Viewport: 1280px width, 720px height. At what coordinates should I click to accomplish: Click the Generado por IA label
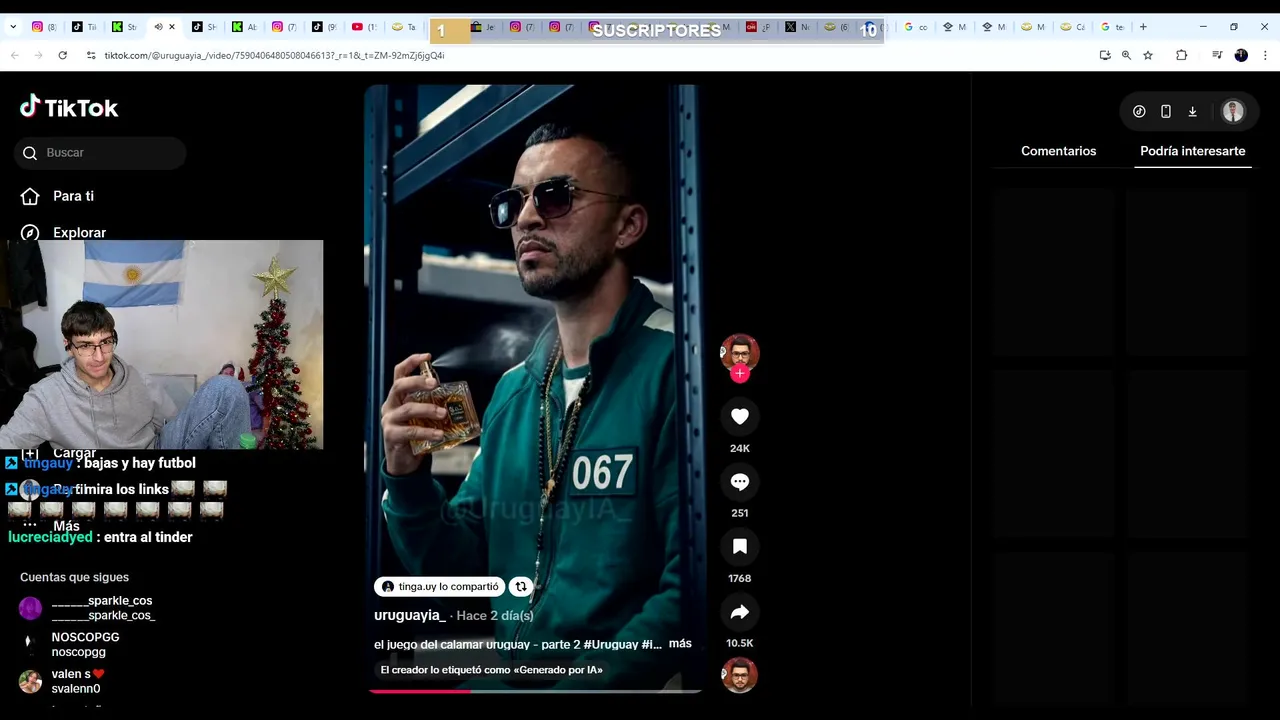(x=491, y=670)
